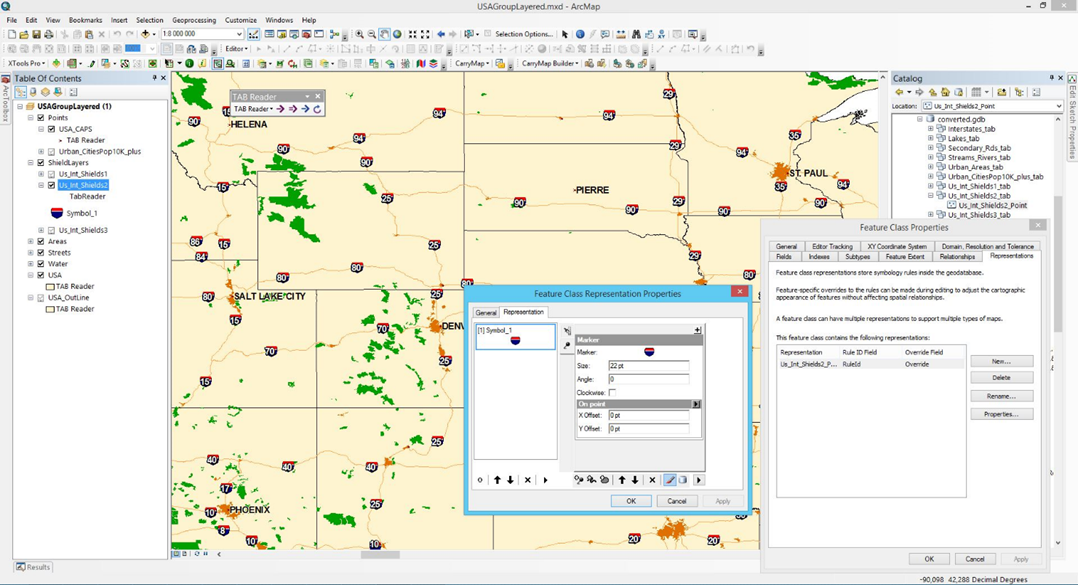The width and height of the screenshot is (1078, 585).
Task: Enable the Urban_CitiesPop10K_plus layer
Action: (x=52, y=151)
